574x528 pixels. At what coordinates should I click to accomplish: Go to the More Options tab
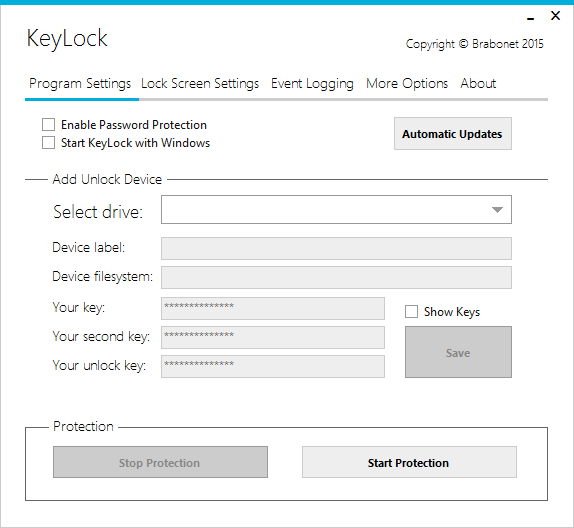(x=407, y=84)
